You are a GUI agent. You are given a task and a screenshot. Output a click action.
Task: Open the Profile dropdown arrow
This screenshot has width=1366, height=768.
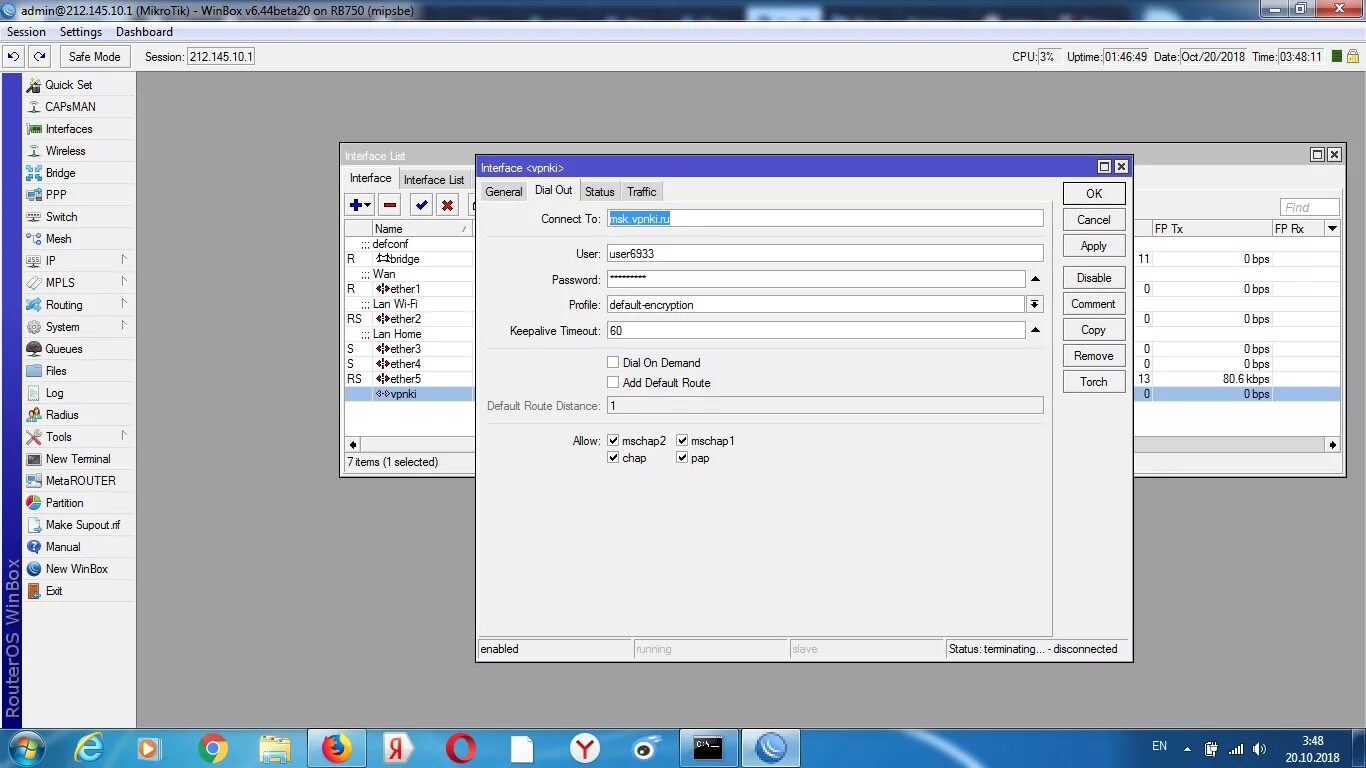click(x=1035, y=304)
